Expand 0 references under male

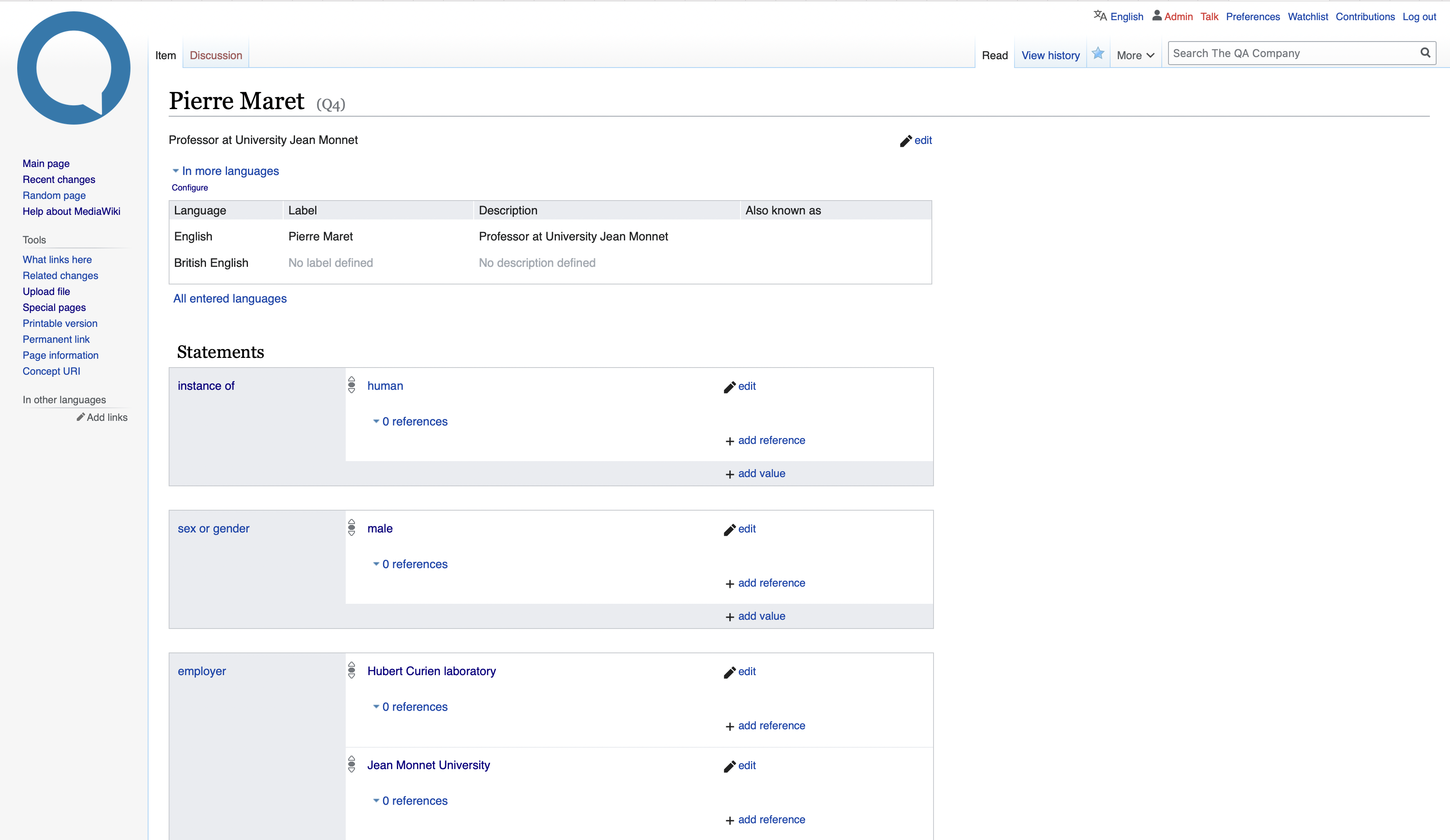(410, 564)
